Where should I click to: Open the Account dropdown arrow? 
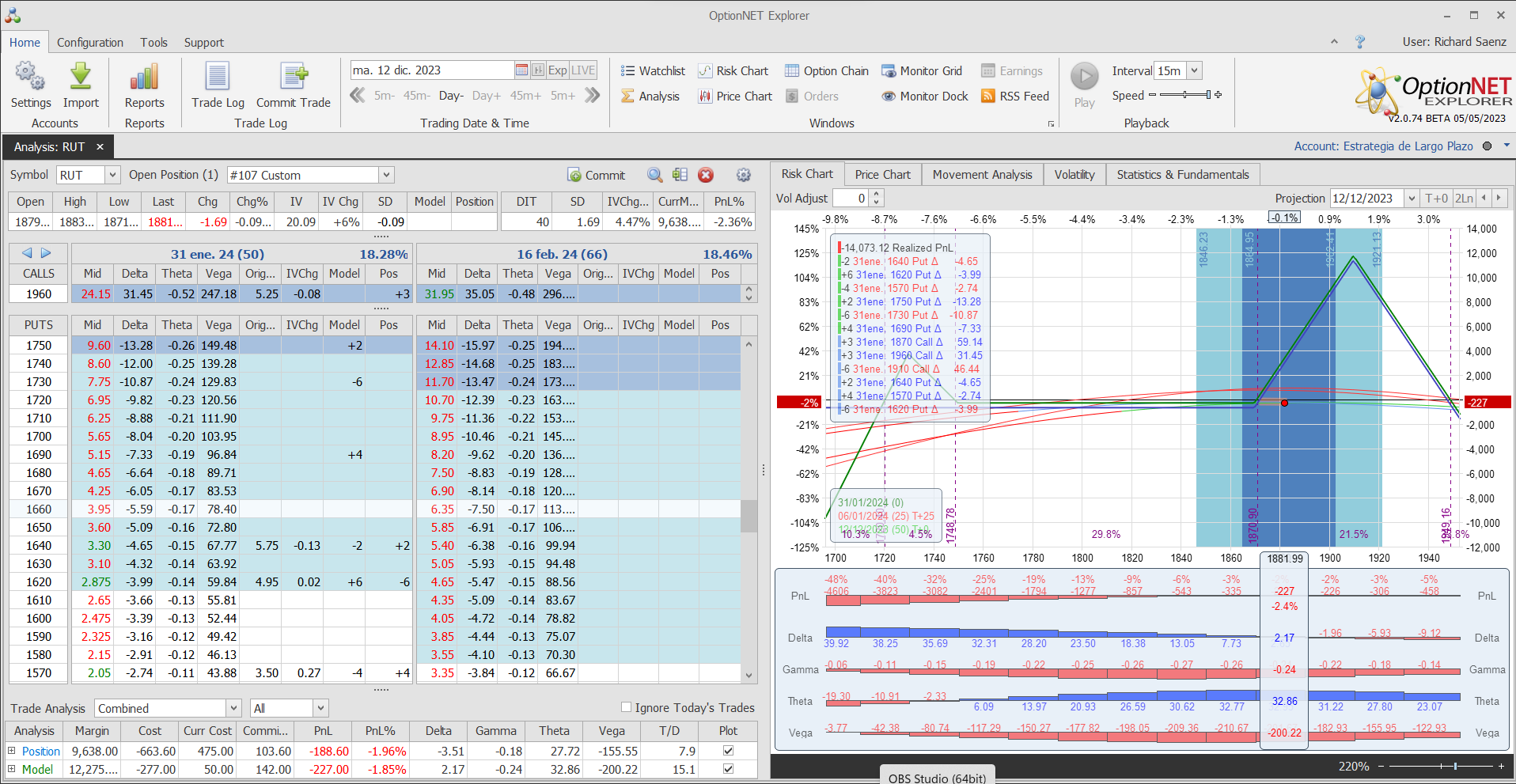tap(1507, 146)
